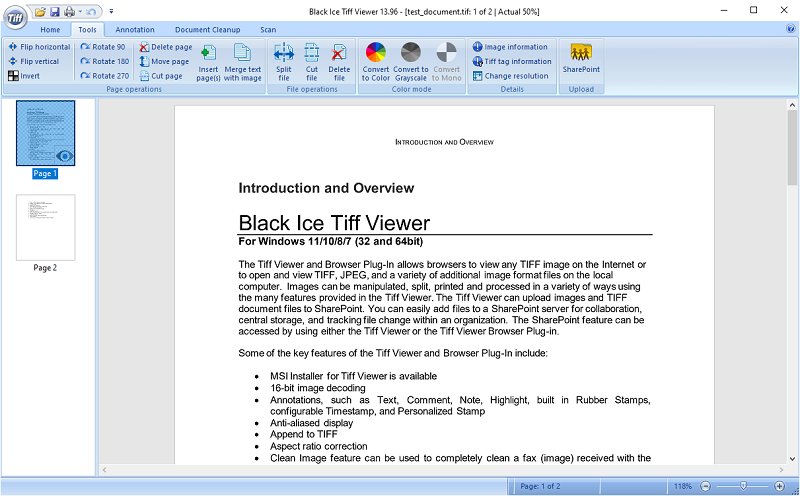Click the Flip horizontal tool
Viewport: 800px width, 496px height.
click(x=39, y=47)
